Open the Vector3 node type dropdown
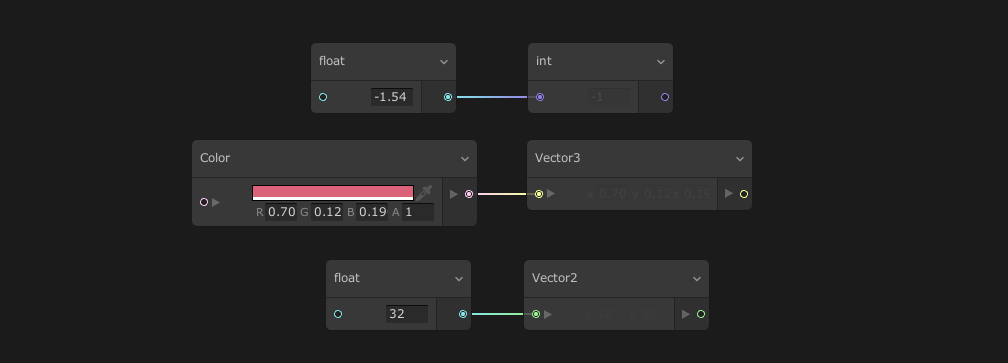Screen dimensions: 1008x363 [x=740, y=159]
